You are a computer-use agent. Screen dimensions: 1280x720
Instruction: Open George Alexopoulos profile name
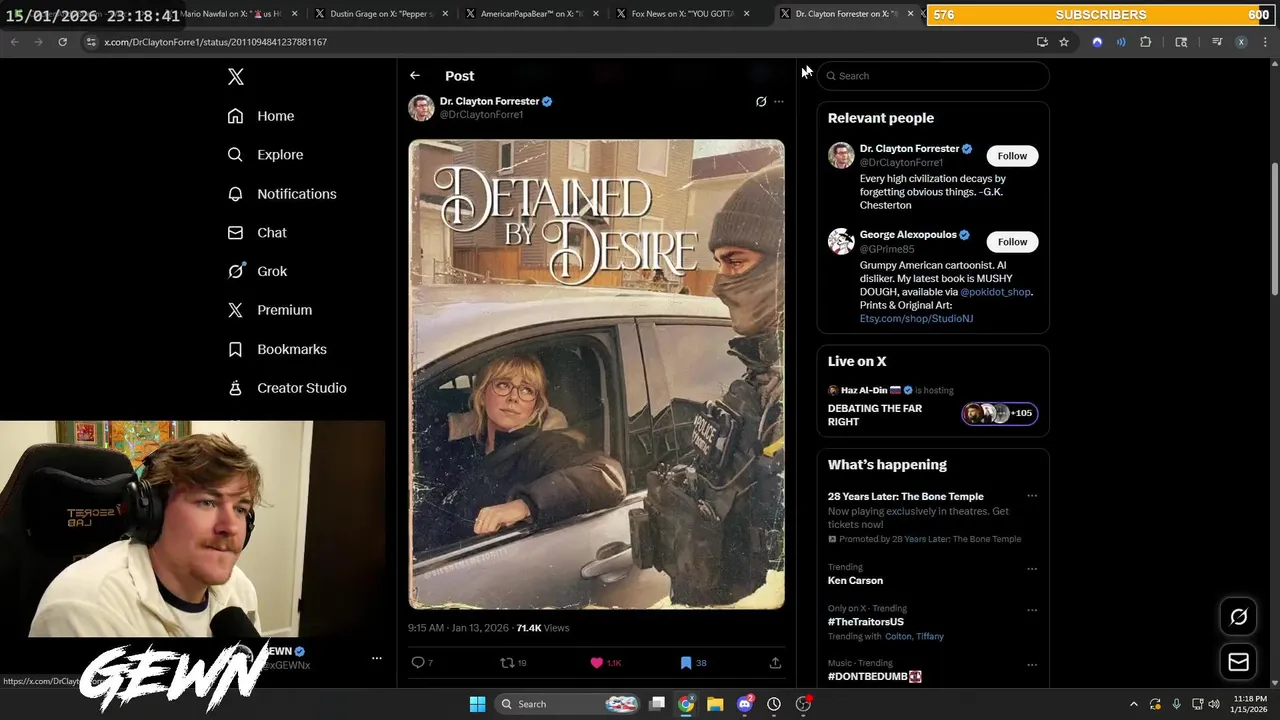click(x=908, y=235)
